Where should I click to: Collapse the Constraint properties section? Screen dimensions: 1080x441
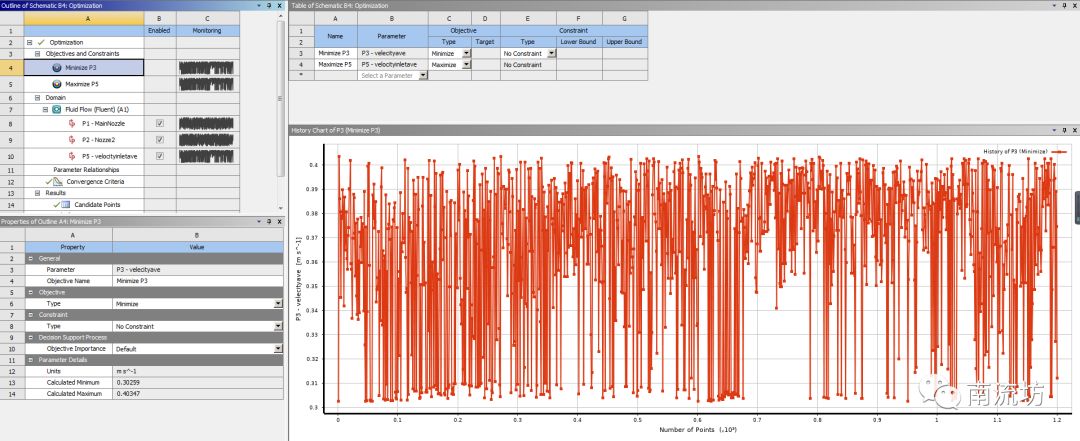(30, 315)
